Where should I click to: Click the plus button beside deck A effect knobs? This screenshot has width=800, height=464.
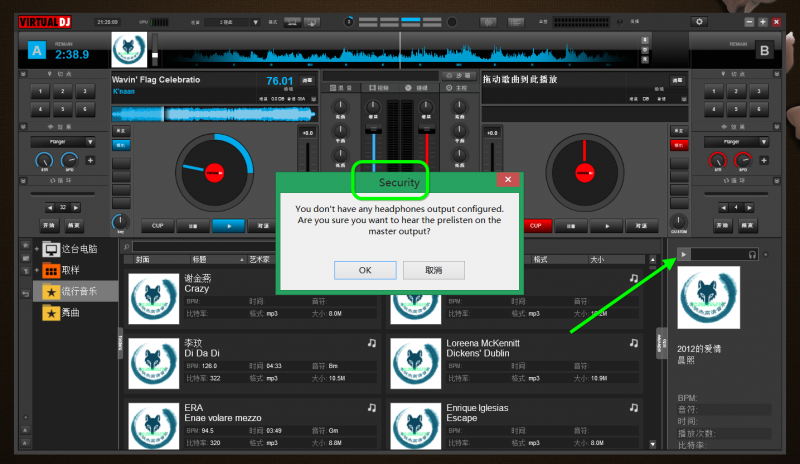[90, 160]
